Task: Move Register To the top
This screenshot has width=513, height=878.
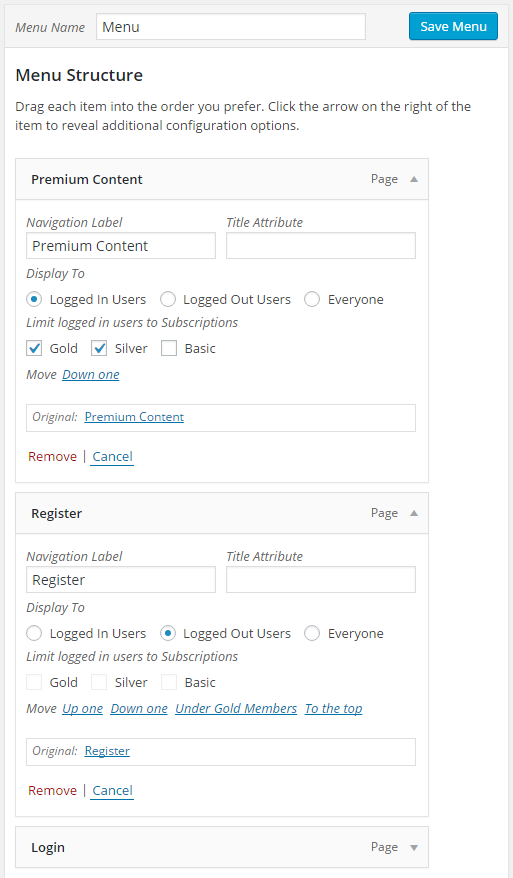Action: click(333, 708)
